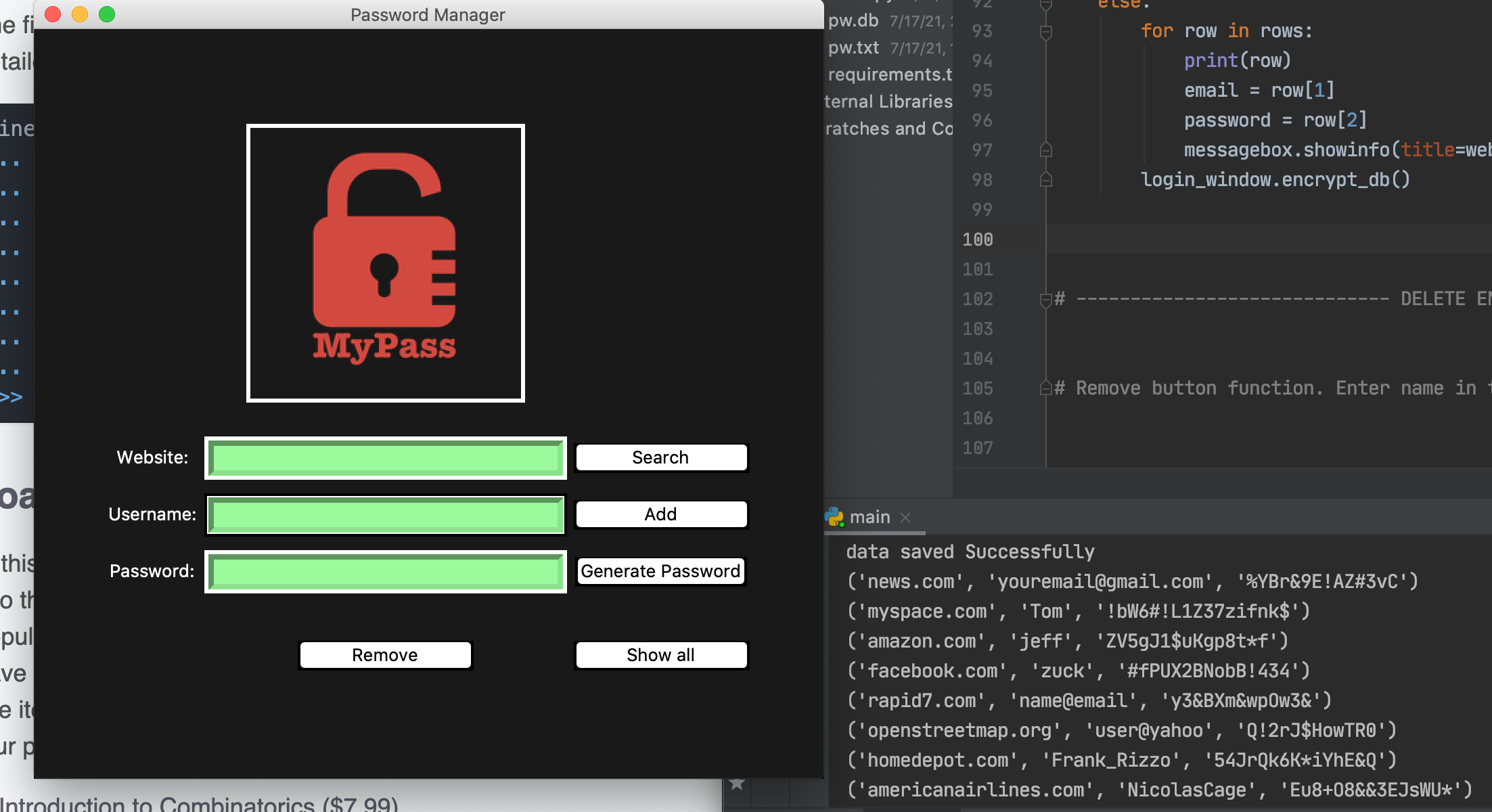Select the pw.db file in the project tree

pyautogui.click(x=851, y=20)
